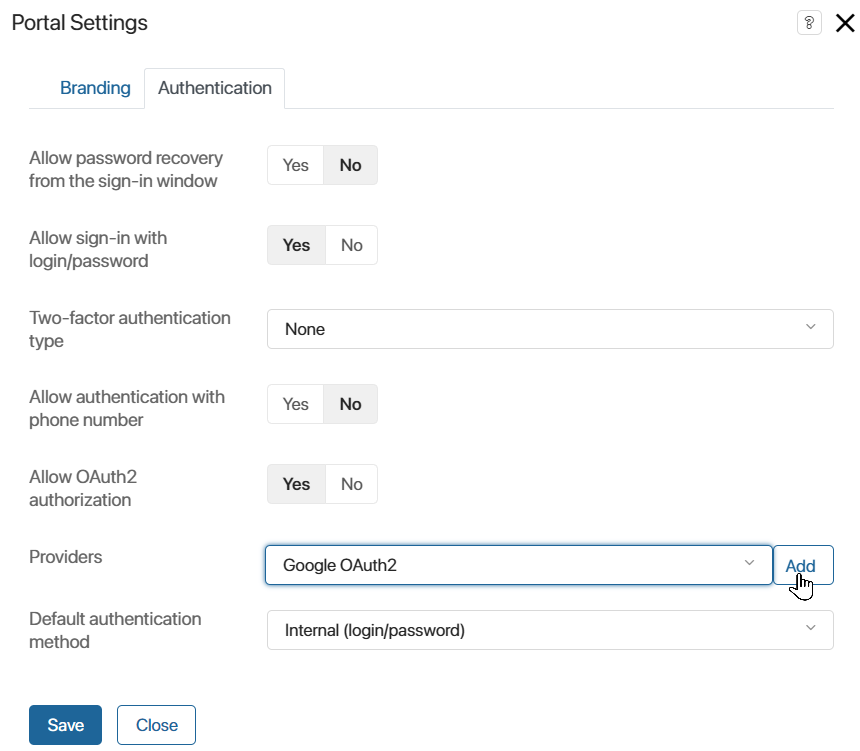The image size is (860, 751).
Task: Choose Yes for sign-in with login/password
Action: pos(296,245)
